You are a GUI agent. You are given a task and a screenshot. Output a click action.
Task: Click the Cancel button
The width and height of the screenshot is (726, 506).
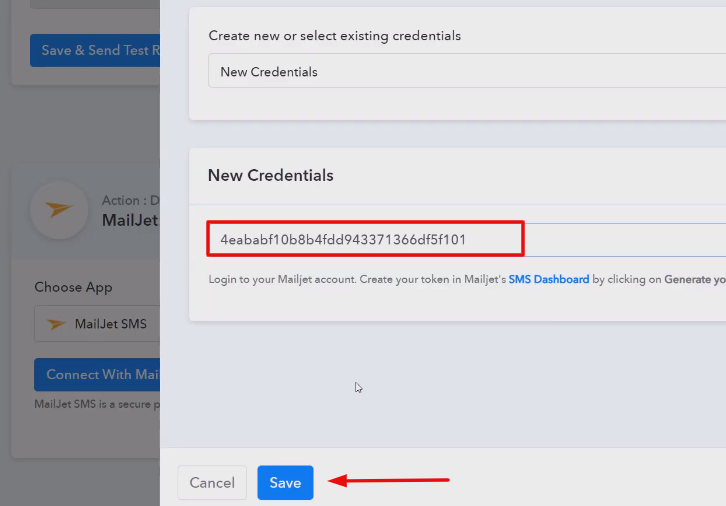(x=212, y=482)
